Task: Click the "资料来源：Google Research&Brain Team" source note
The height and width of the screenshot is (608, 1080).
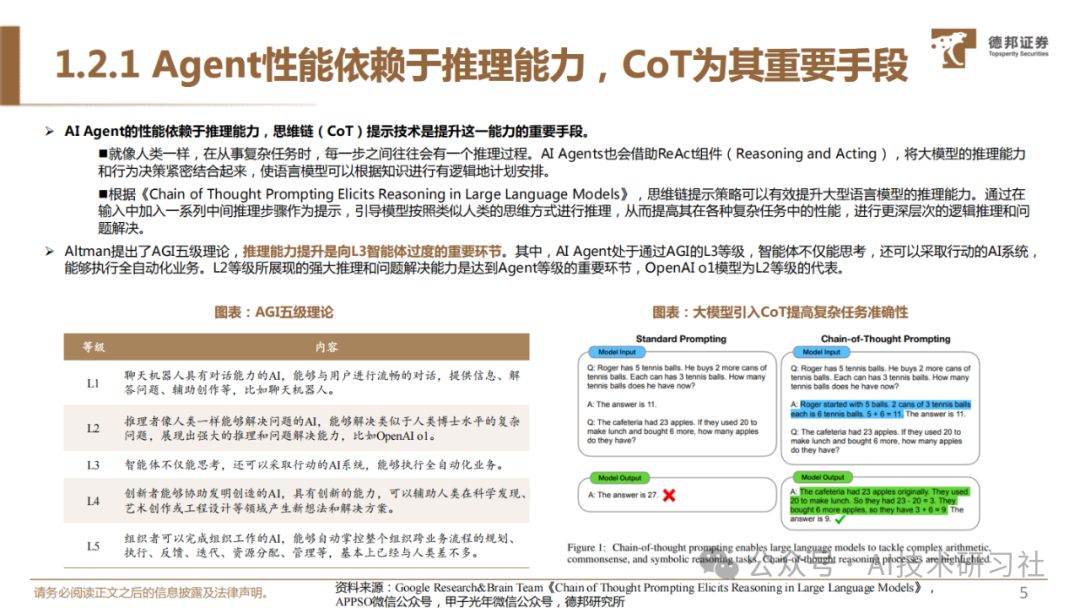Action: click(x=634, y=594)
